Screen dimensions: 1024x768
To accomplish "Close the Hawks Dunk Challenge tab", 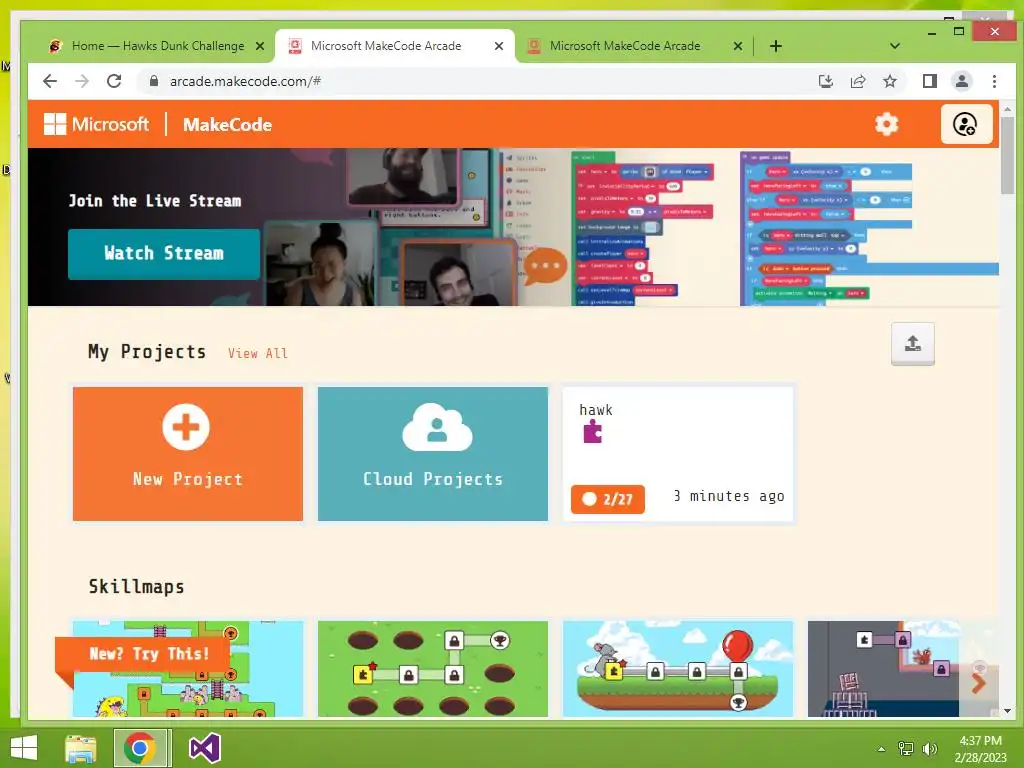I will pyautogui.click(x=260, y=46).
